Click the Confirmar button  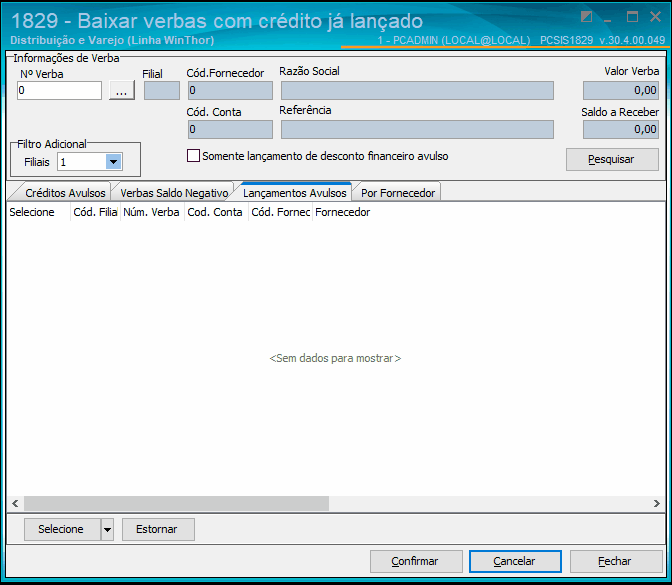(x=416, y=561)
